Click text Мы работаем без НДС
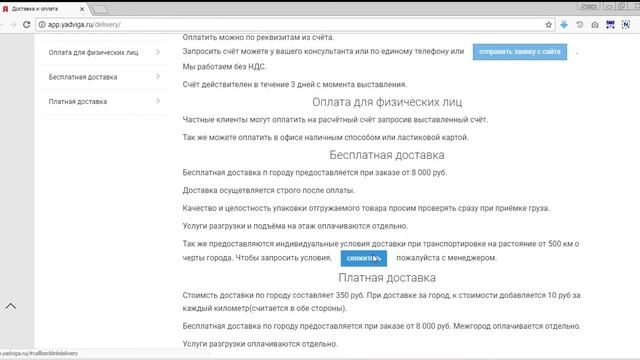The image size is (640, 360). 224,67
